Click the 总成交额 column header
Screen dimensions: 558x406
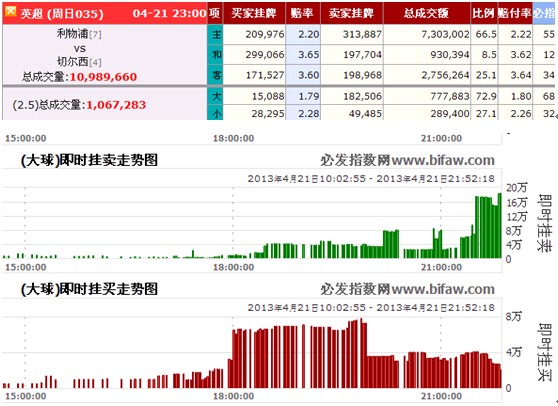click(x=426, y=13)
